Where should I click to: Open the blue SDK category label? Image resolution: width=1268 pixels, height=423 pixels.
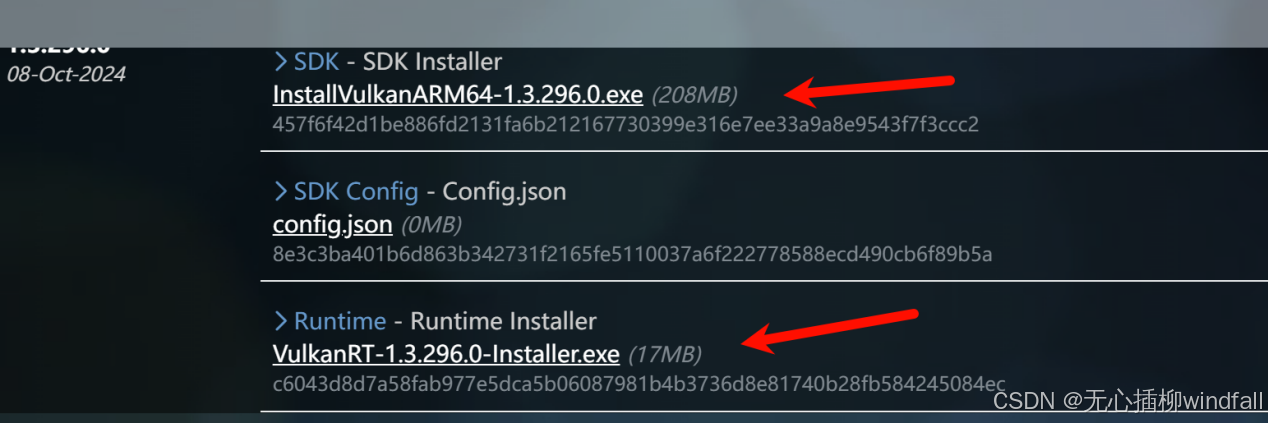point(317,62)
